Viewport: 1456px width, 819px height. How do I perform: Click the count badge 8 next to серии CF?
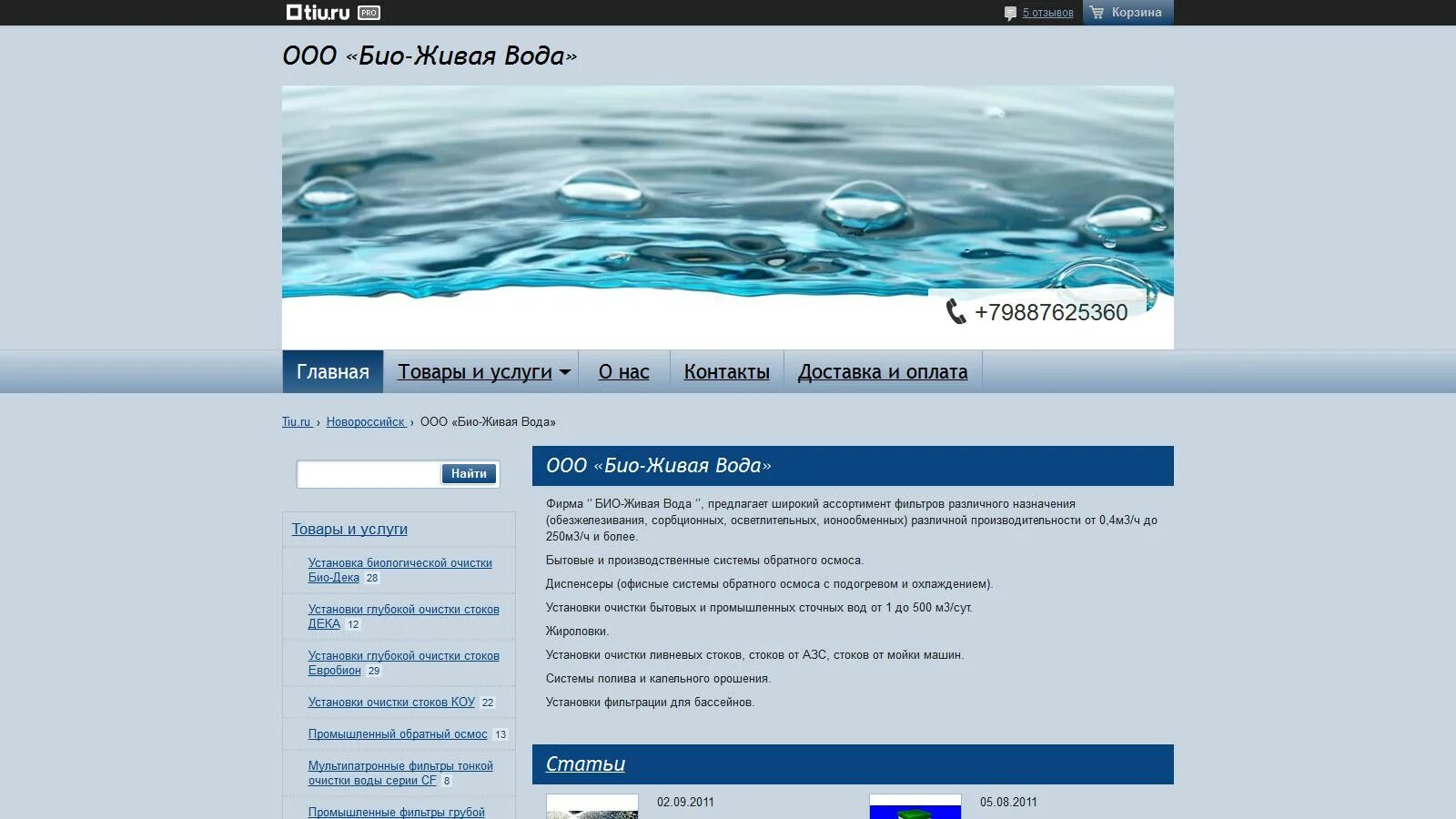click(x=447, y=781)
